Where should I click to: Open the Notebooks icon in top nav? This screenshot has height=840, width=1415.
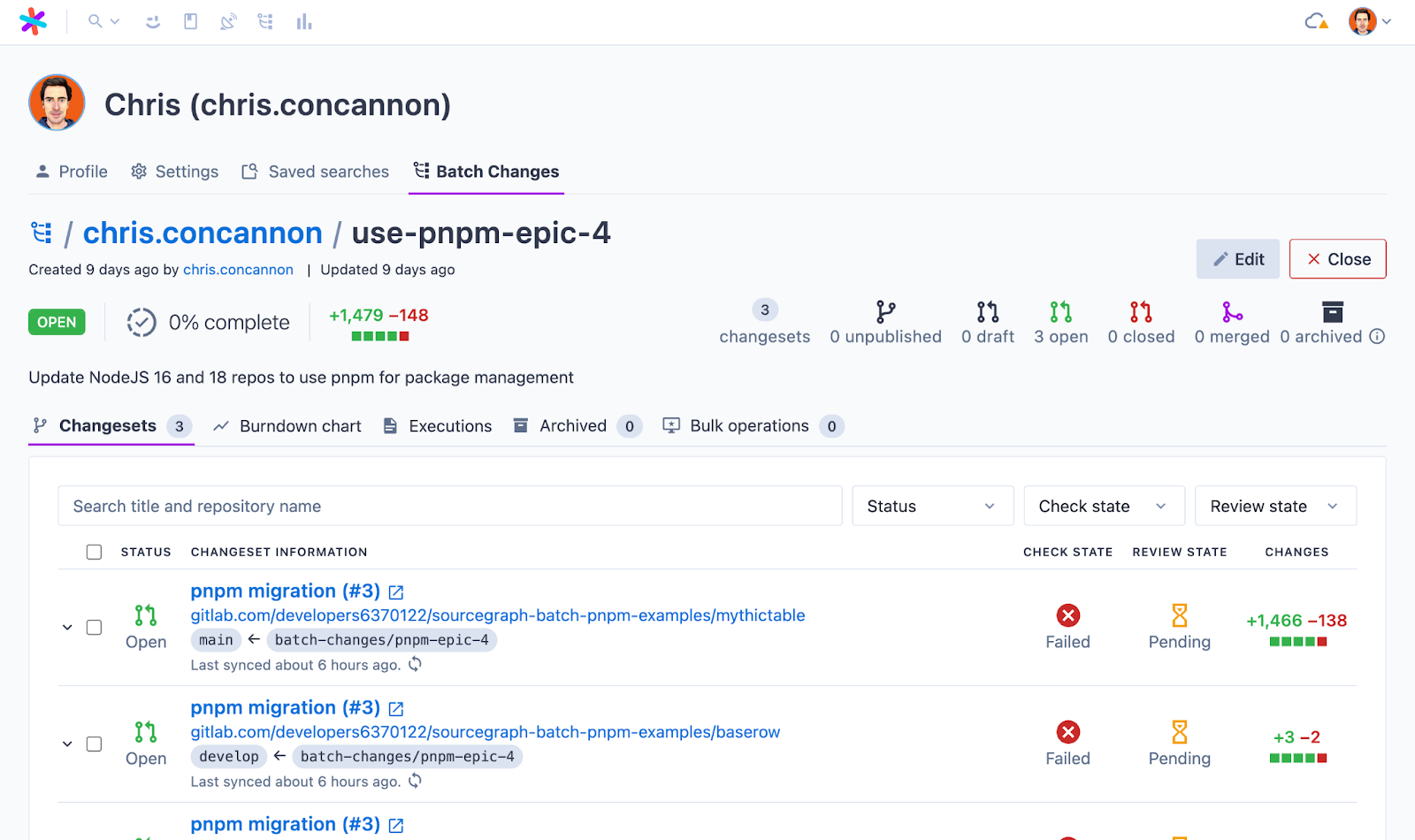point(190,21)
